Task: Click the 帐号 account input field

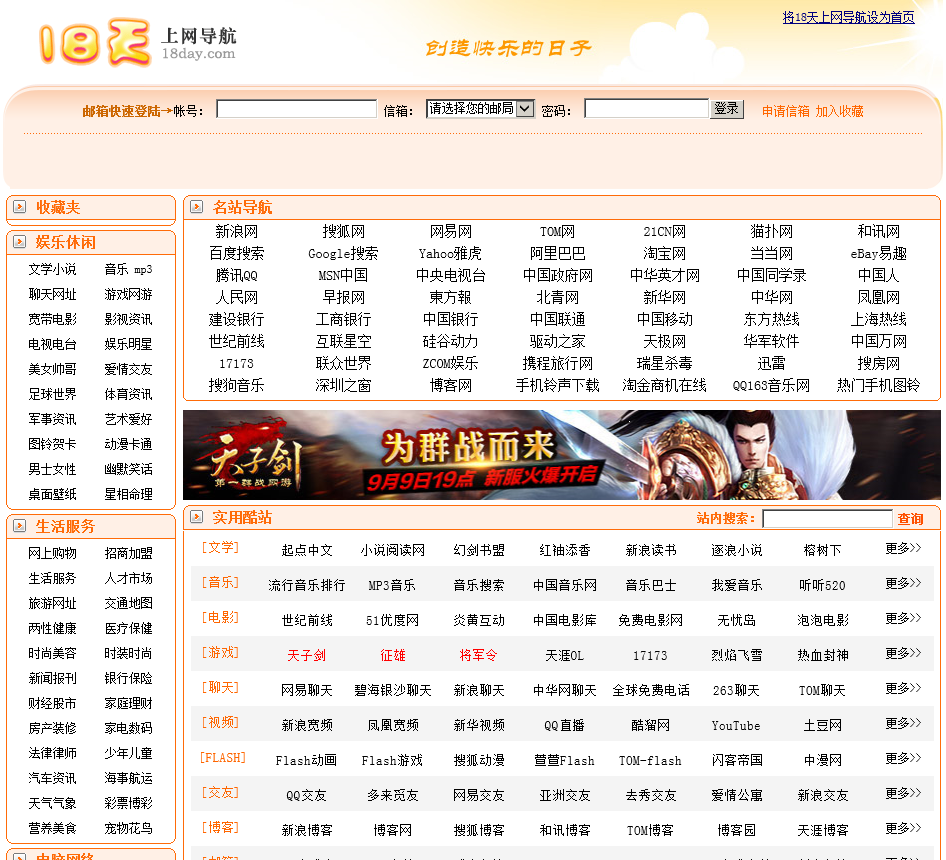Action: [296, 109]
